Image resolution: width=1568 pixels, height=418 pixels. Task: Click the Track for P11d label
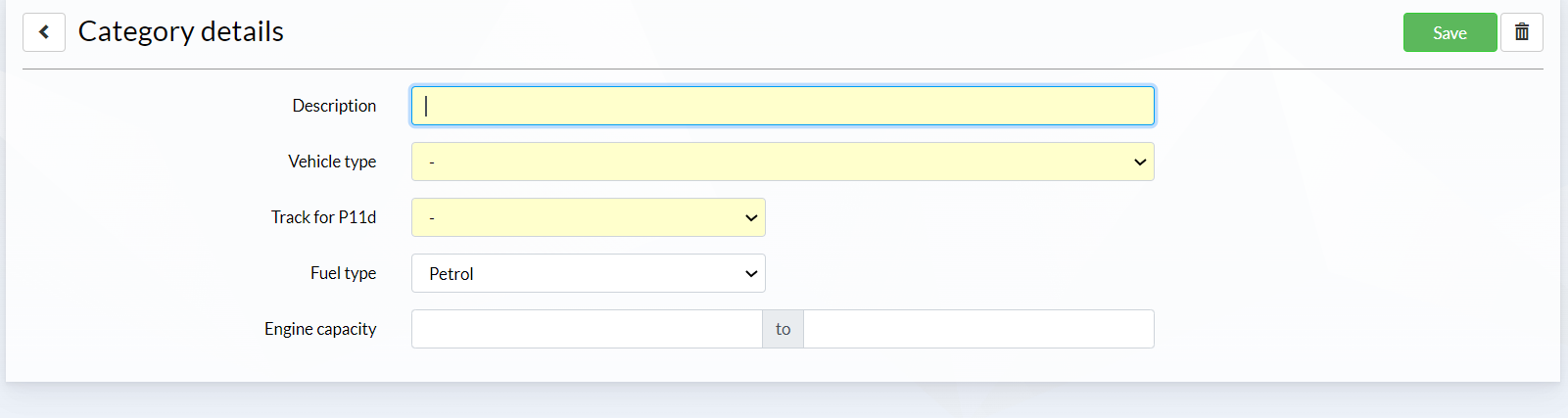pos(323,217)
